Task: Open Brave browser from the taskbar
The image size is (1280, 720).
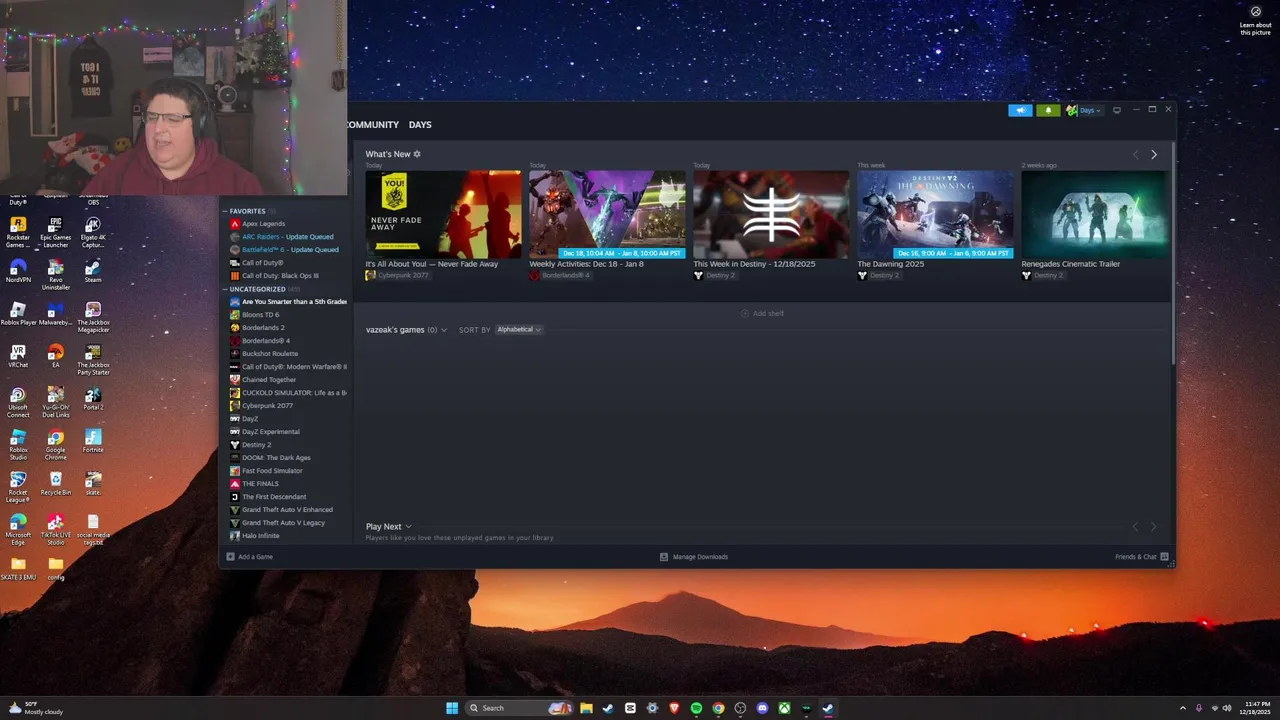Action: [x=674, y=708]
